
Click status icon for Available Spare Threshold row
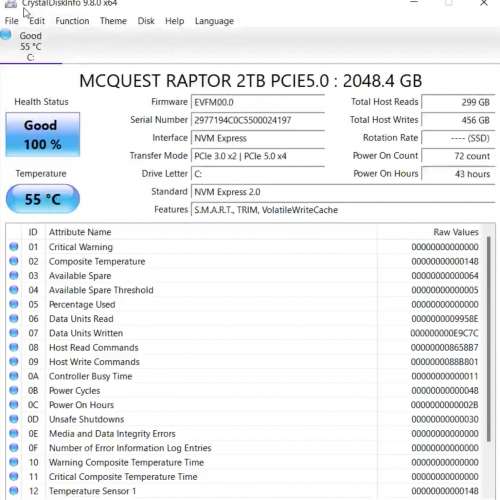pos(14,290)
